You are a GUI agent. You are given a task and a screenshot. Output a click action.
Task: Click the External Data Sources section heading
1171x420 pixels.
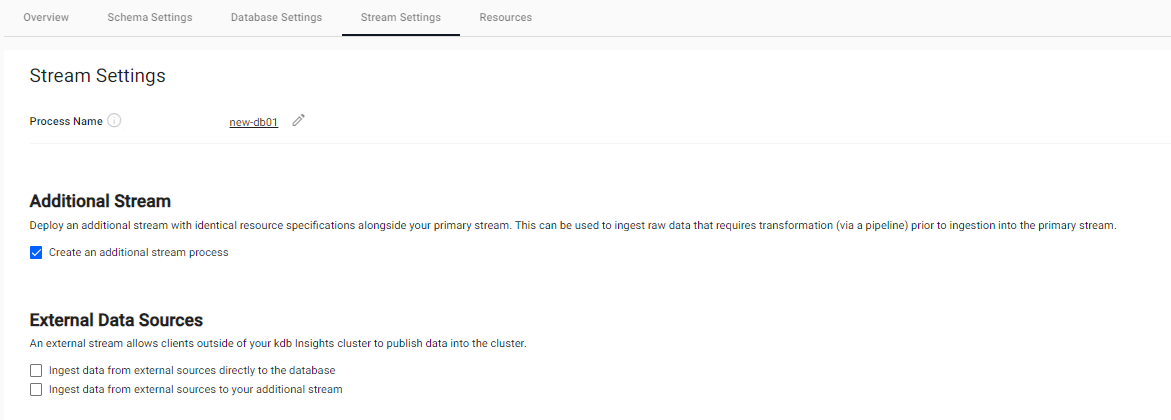click(x=116, y=320)
